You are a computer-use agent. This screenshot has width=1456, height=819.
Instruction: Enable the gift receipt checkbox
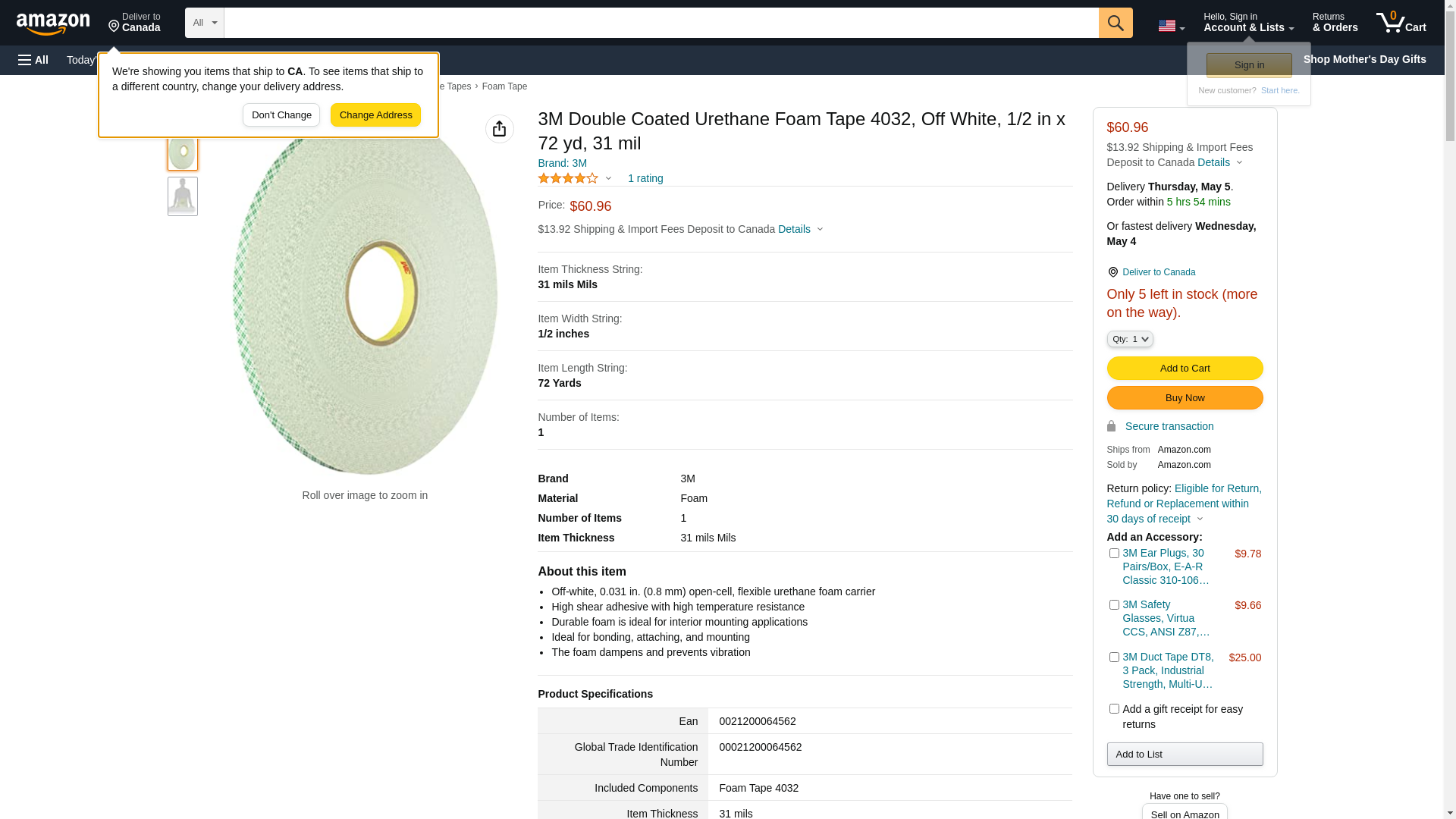1113,709
